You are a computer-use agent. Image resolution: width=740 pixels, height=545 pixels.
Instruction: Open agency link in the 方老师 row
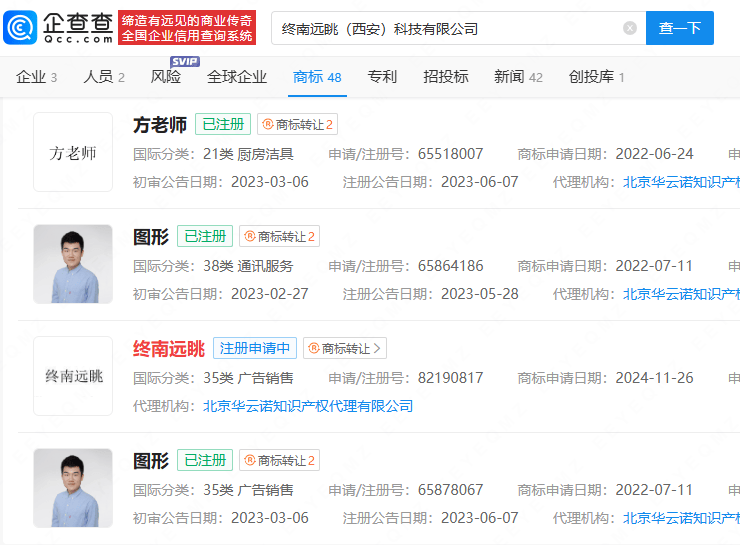[x=681, y=182]
